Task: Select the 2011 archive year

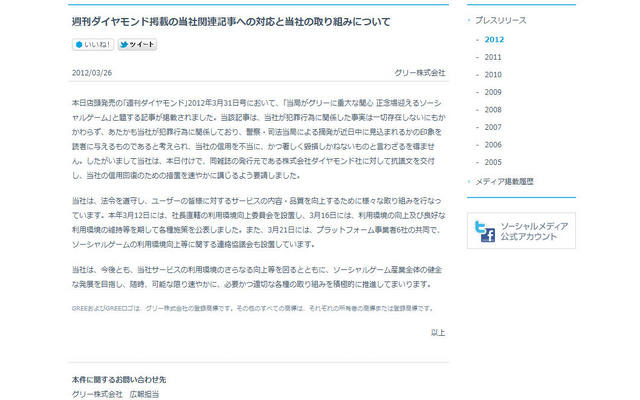Action: (493, 57)
